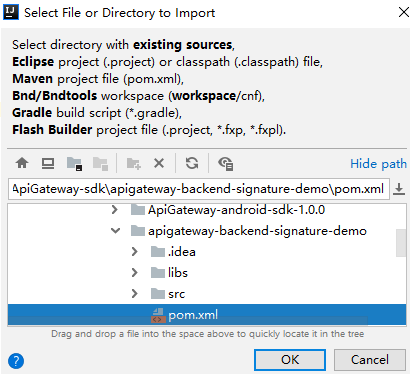Viewport: 410px width, 374px height.
Task: Confirm import with the OK button
Action: (290, 360)
